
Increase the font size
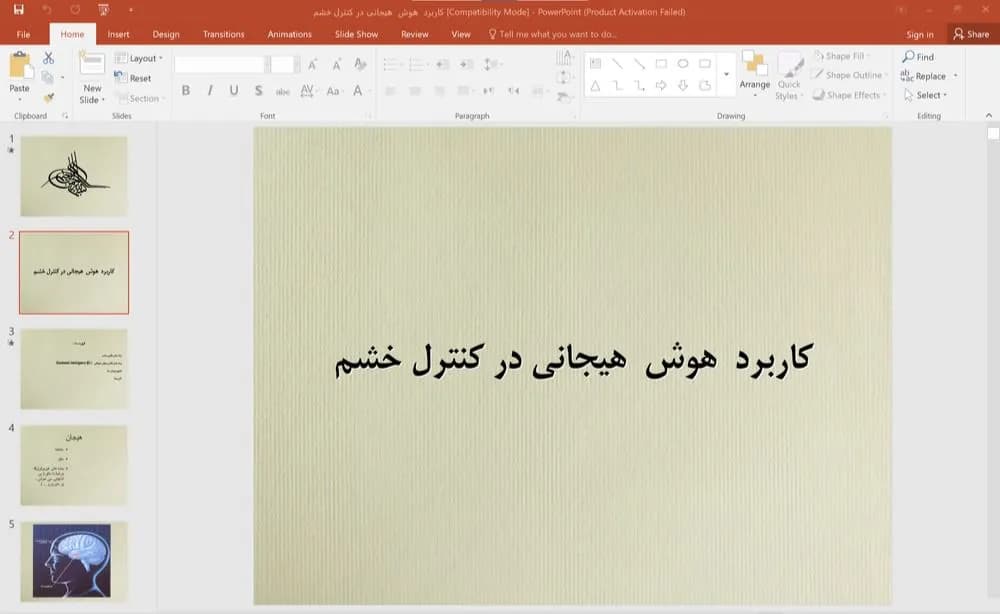(x=312, y=64)
